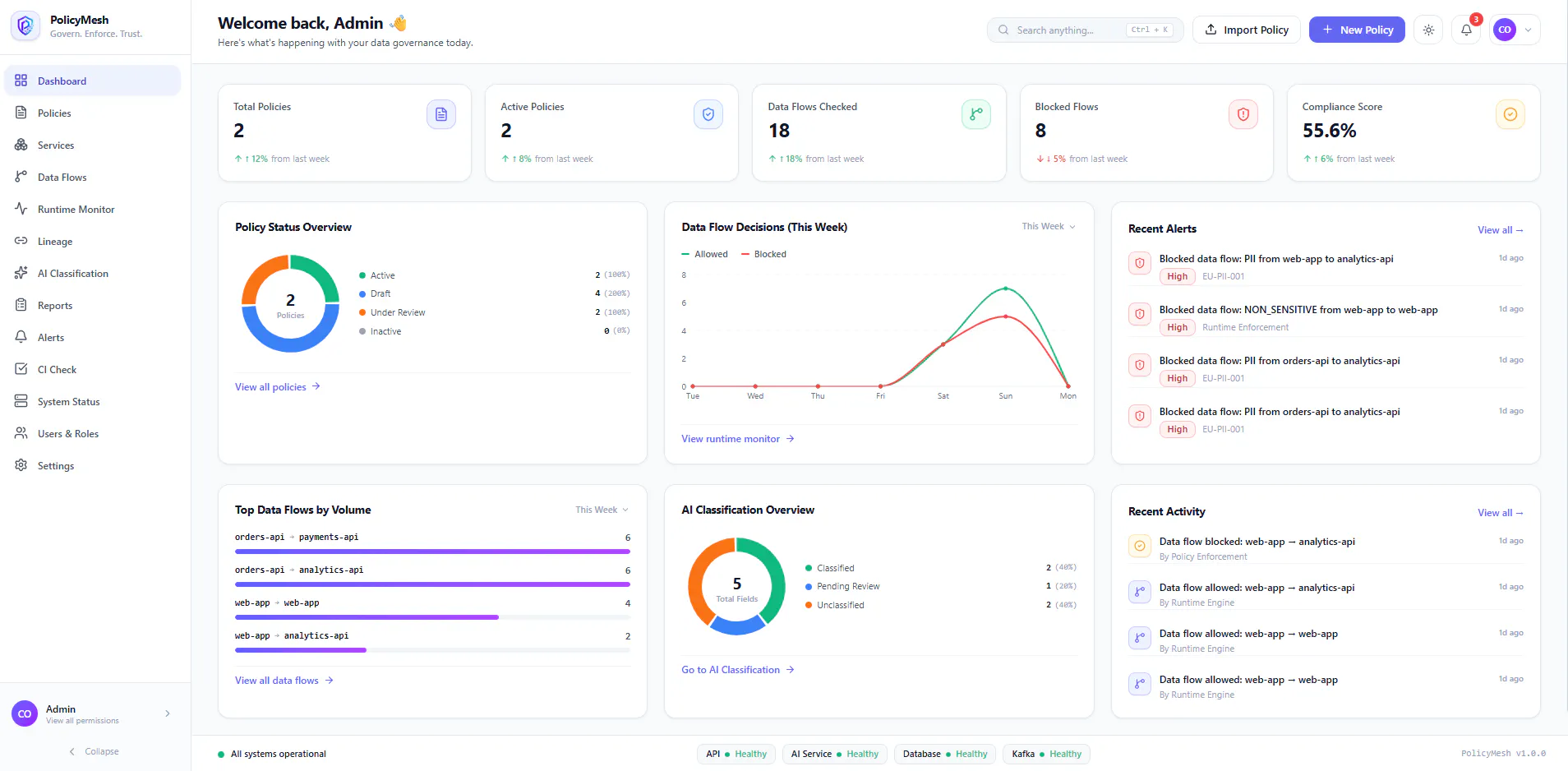The image size is (1568, 771).
Task: Open Runtime Monitor from sidebar
Action: pyautogui.click(x=92, y=209)
